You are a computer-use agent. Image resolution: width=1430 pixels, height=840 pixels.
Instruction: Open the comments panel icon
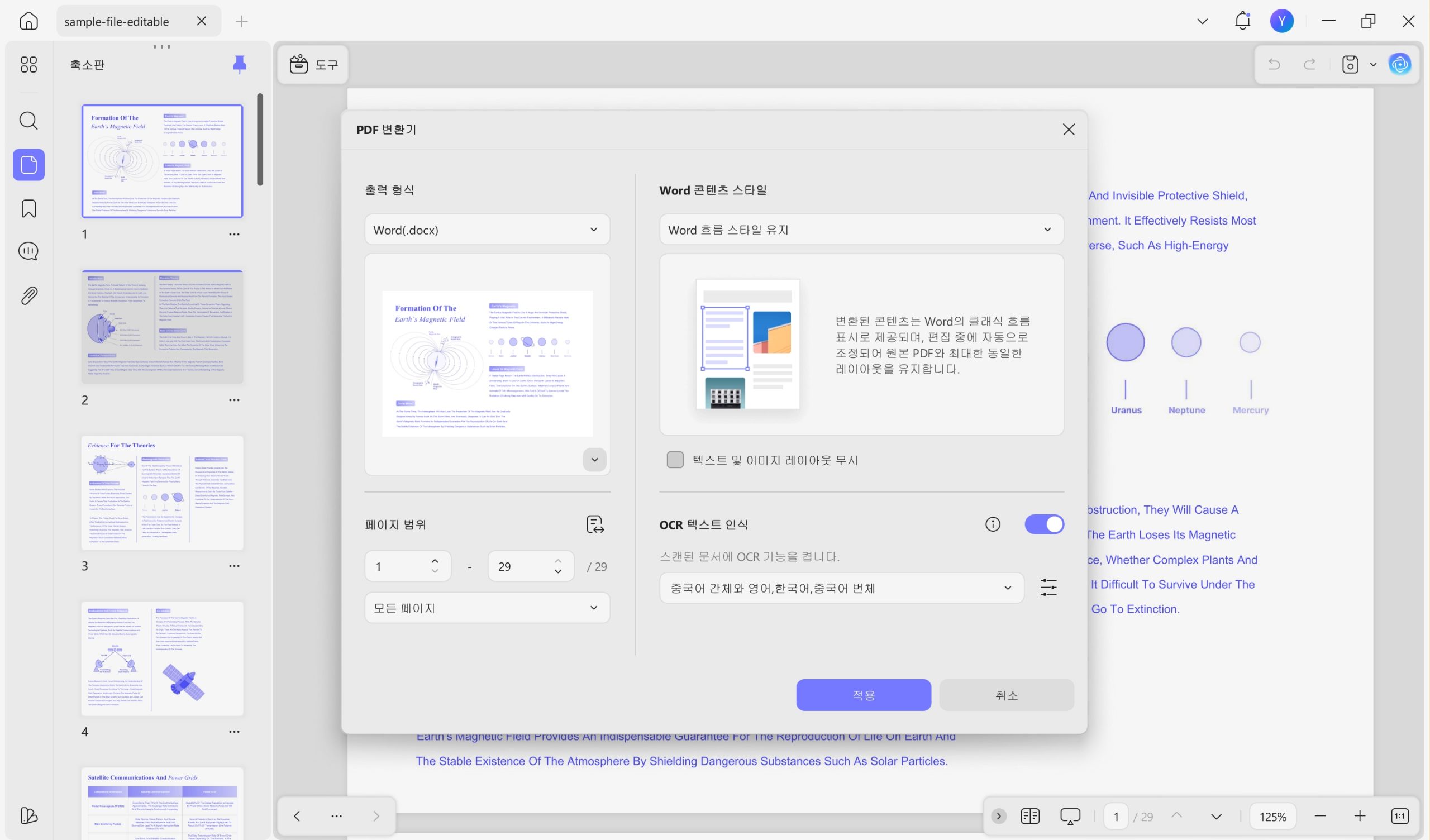pos(28,251)
